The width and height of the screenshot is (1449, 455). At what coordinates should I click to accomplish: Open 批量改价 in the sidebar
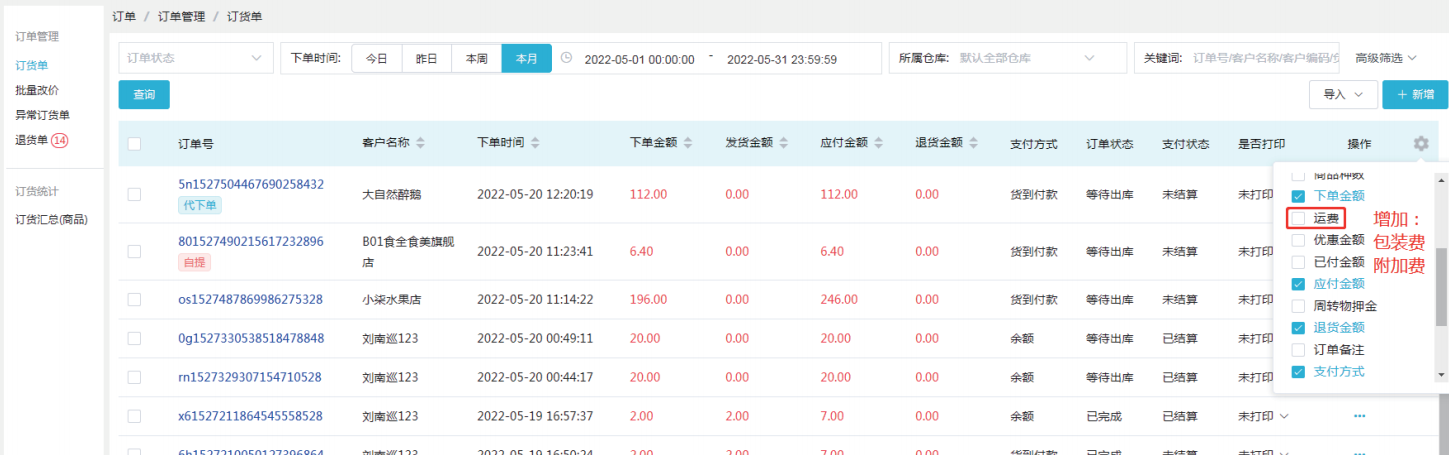pyautogui.click(x=37, y=90)
